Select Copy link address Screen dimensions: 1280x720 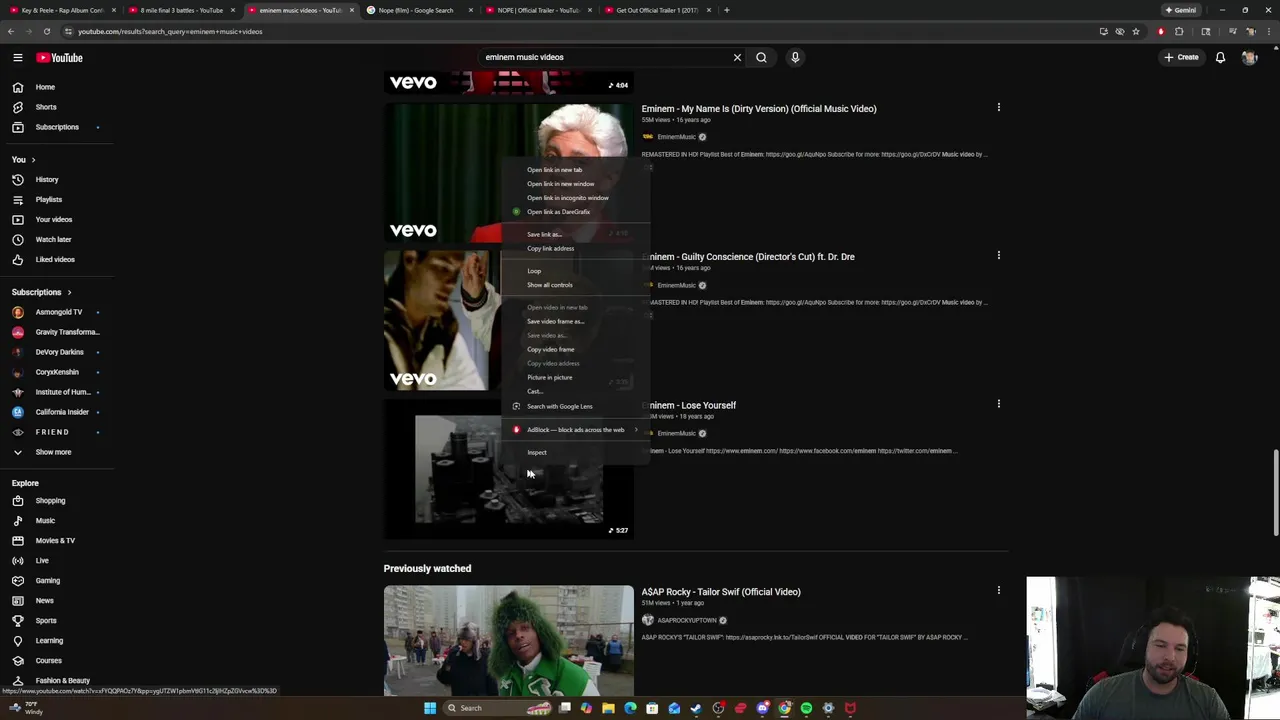[x=576, y=248]
